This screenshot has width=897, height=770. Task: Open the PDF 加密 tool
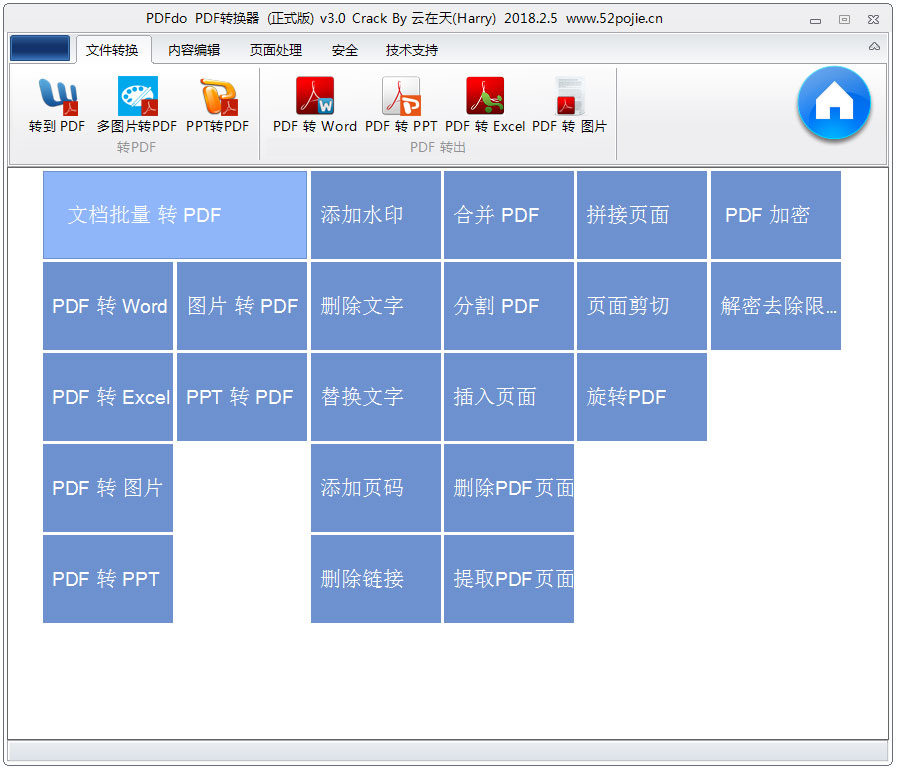775,215
